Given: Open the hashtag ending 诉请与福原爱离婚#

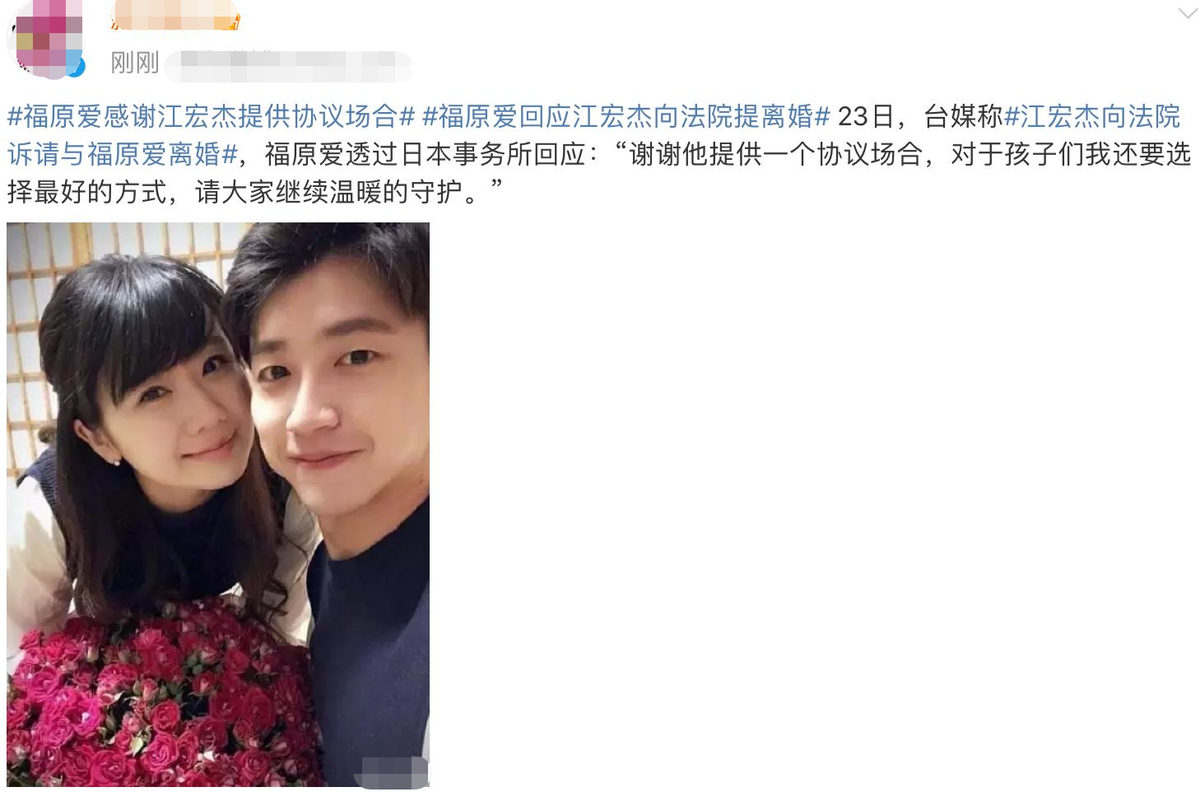Looking at the screenshot, I should coord(125,154).
